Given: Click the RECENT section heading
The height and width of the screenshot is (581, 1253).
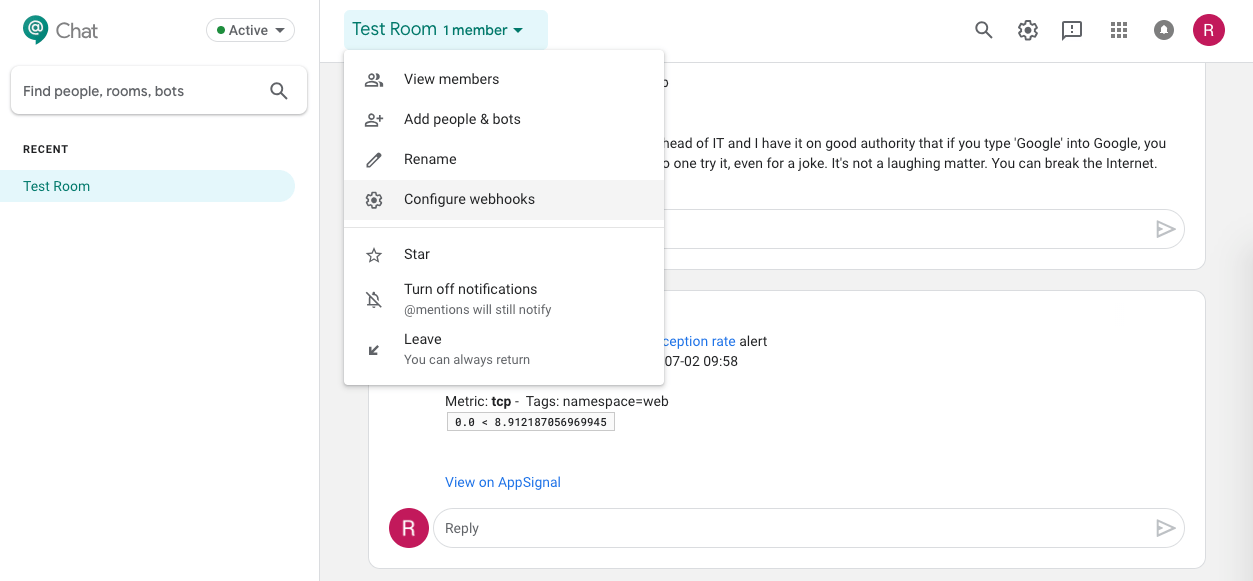Looking at the screenshot, I should point(46,149).
